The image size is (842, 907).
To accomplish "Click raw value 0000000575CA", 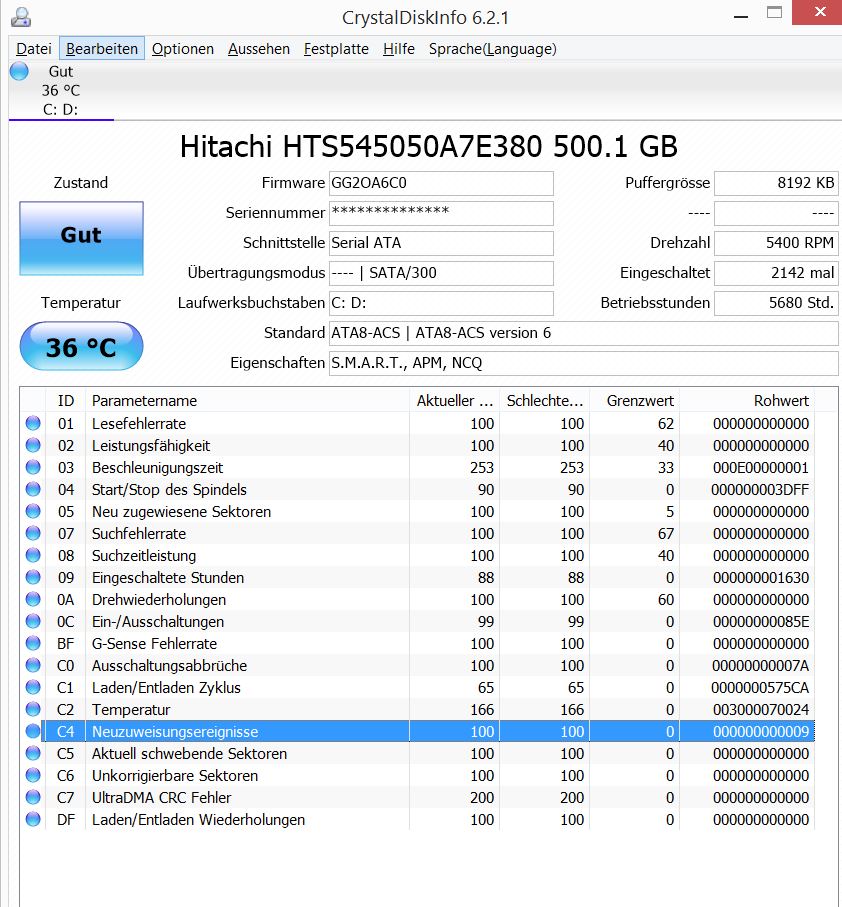I will tap(760, 687).
